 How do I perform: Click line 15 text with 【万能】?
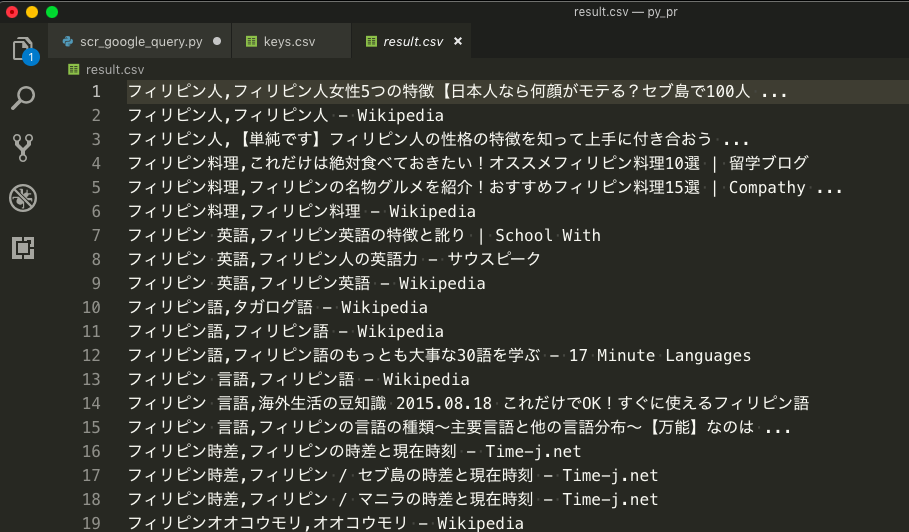[x=459, y=427]
